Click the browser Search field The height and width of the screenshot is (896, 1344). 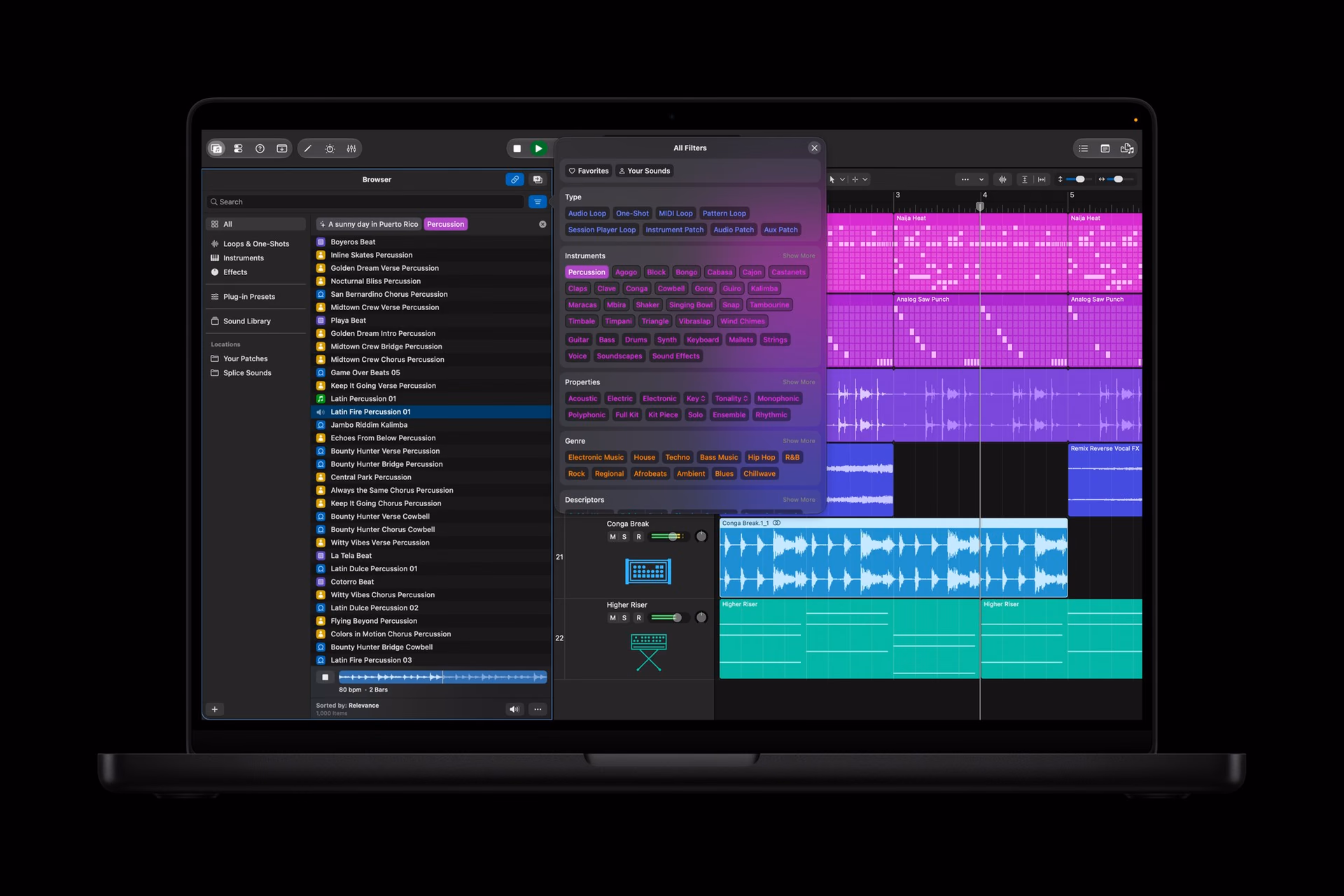pyautogui.click(x=365, y=202)
